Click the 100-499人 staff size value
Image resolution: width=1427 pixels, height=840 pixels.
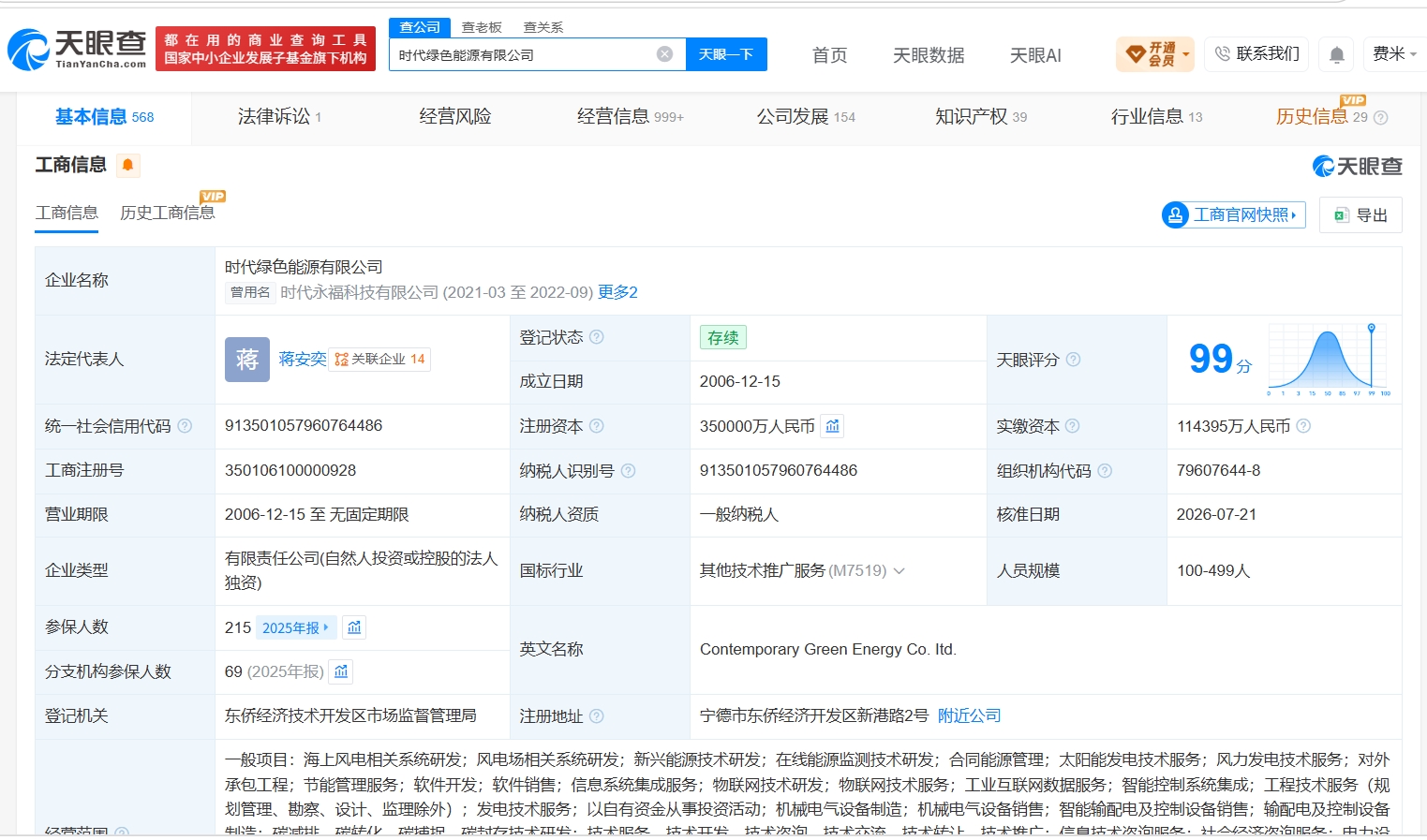point(1213,570)
